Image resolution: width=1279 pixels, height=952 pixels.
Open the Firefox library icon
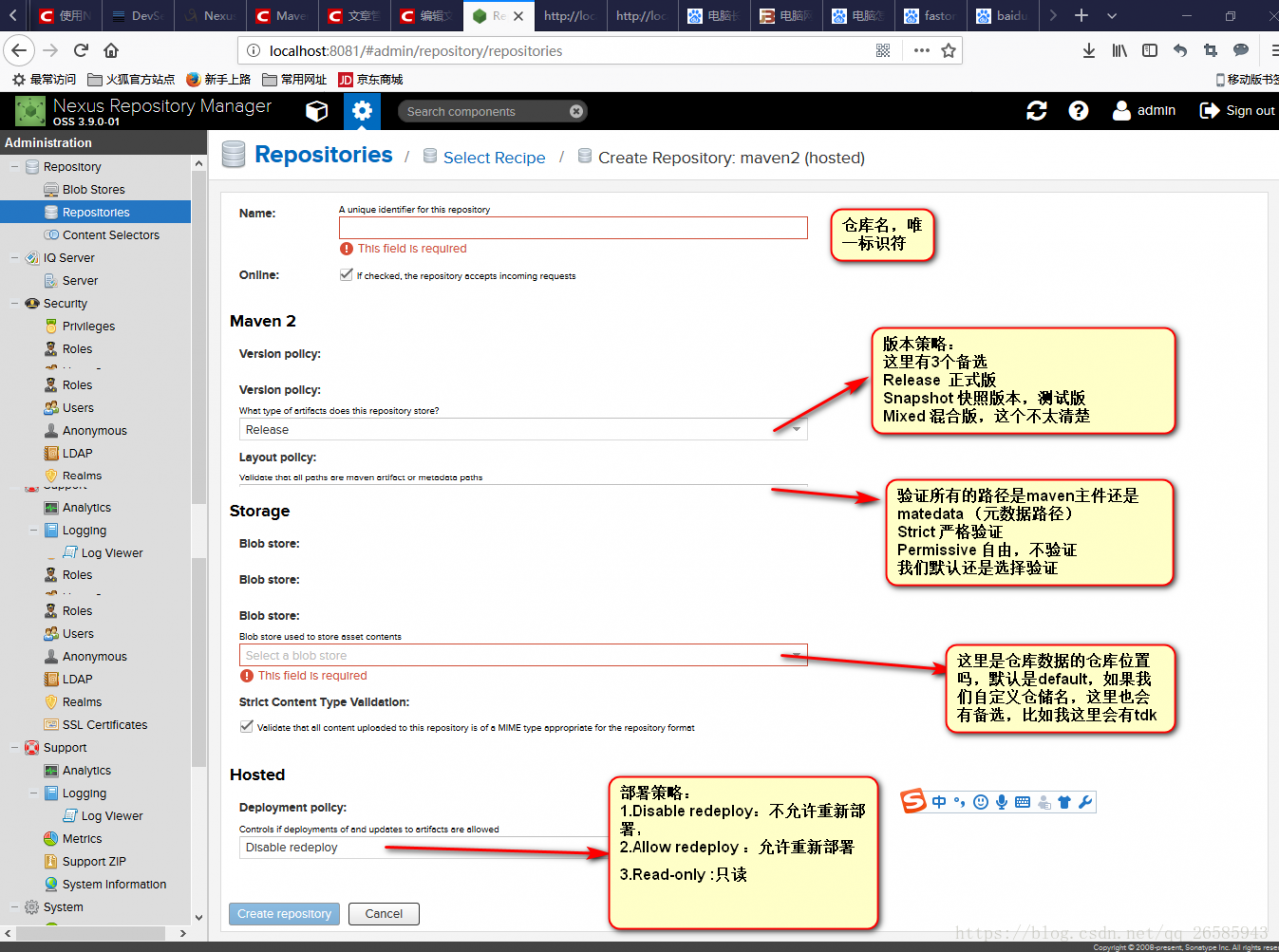tap(1120, 50)
